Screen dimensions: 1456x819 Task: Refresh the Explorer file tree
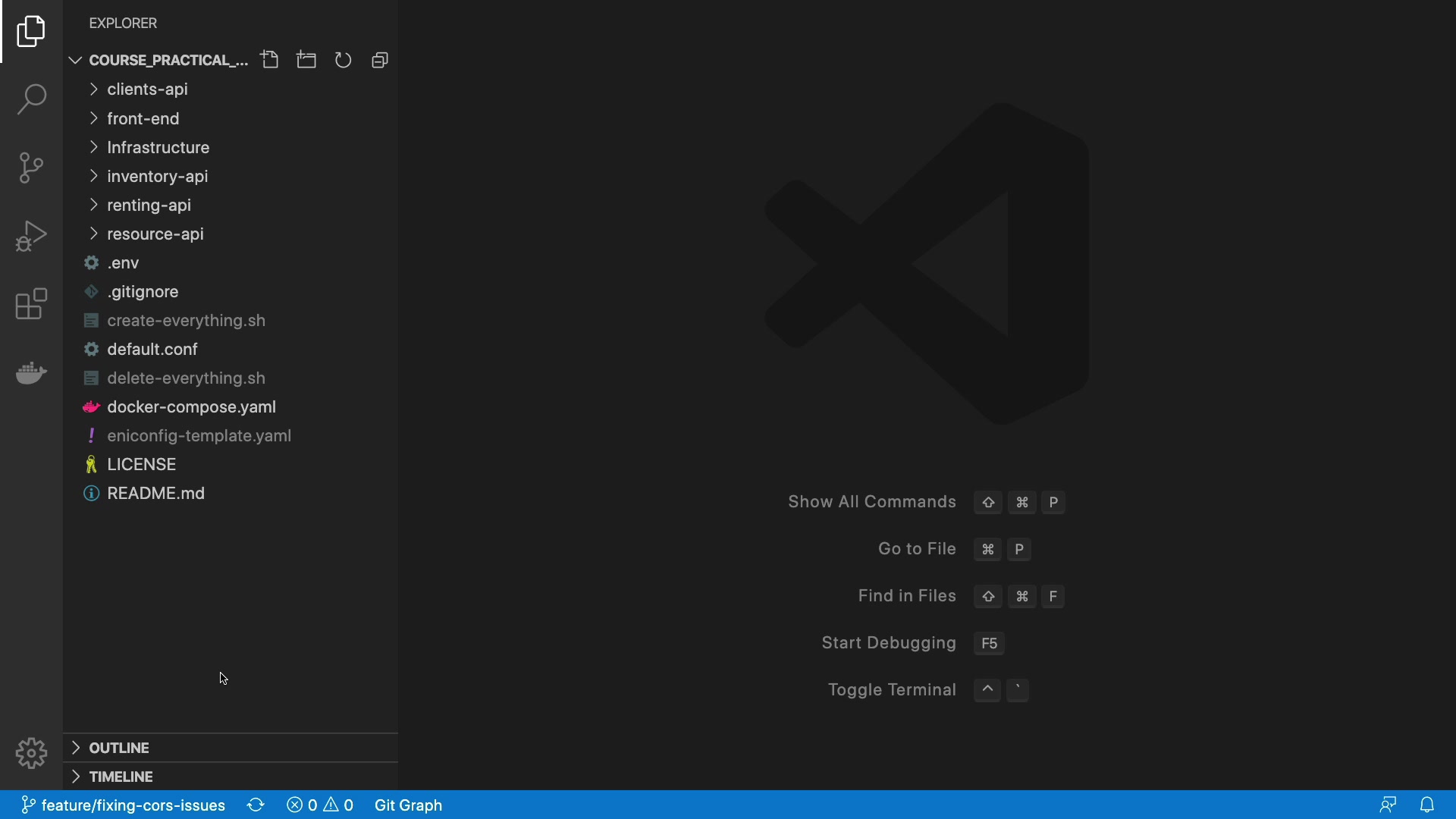coord(343,60)
